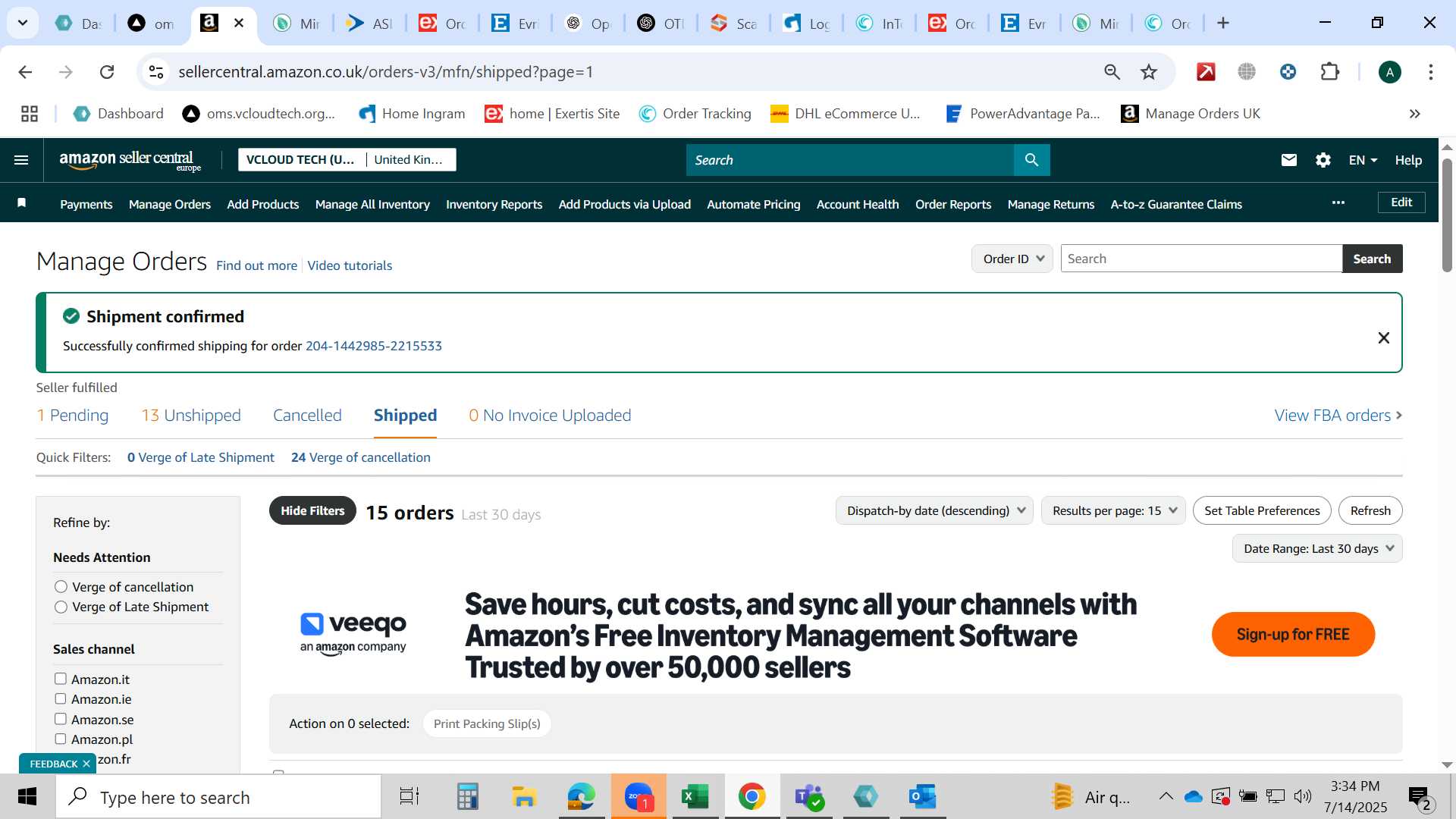Open the tab search dropdown arrow
This screenshot has width=1456, height=819.
(23, 23)
